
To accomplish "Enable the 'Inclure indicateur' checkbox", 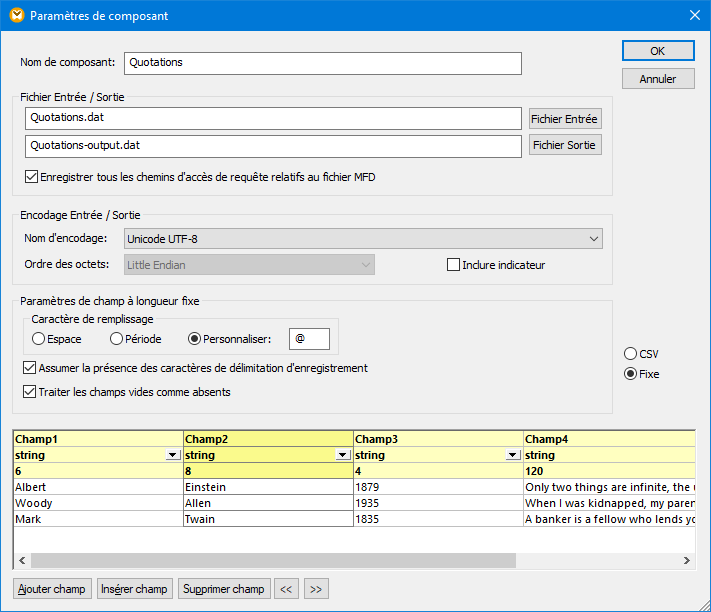I will (x=453, y=265).
